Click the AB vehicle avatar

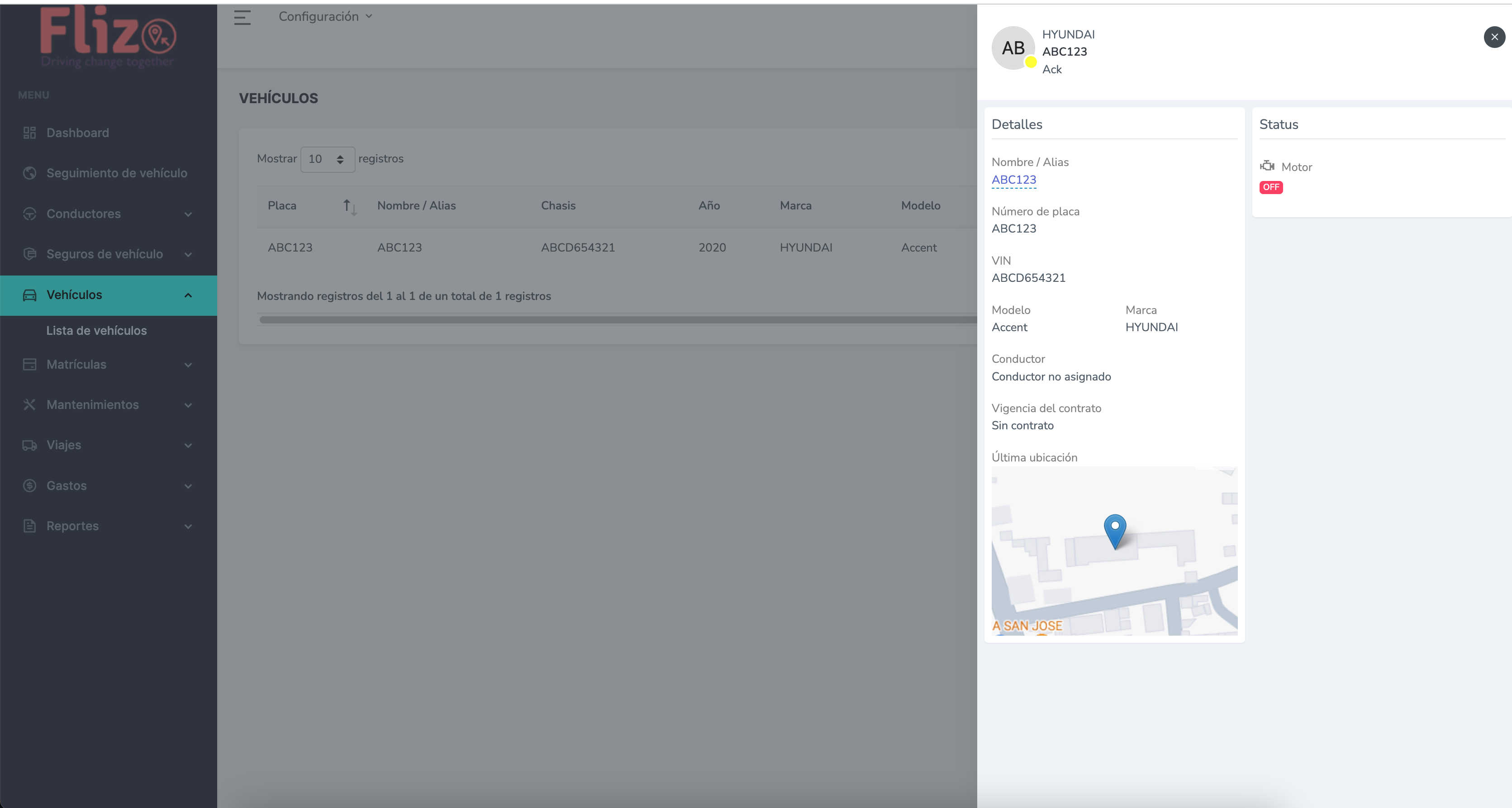(x=1013, y=48)
